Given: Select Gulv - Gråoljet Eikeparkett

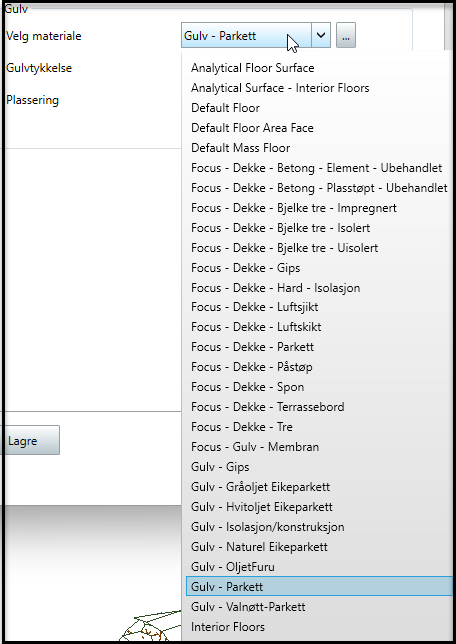Looking at the screenshot, I should (318, 487).
